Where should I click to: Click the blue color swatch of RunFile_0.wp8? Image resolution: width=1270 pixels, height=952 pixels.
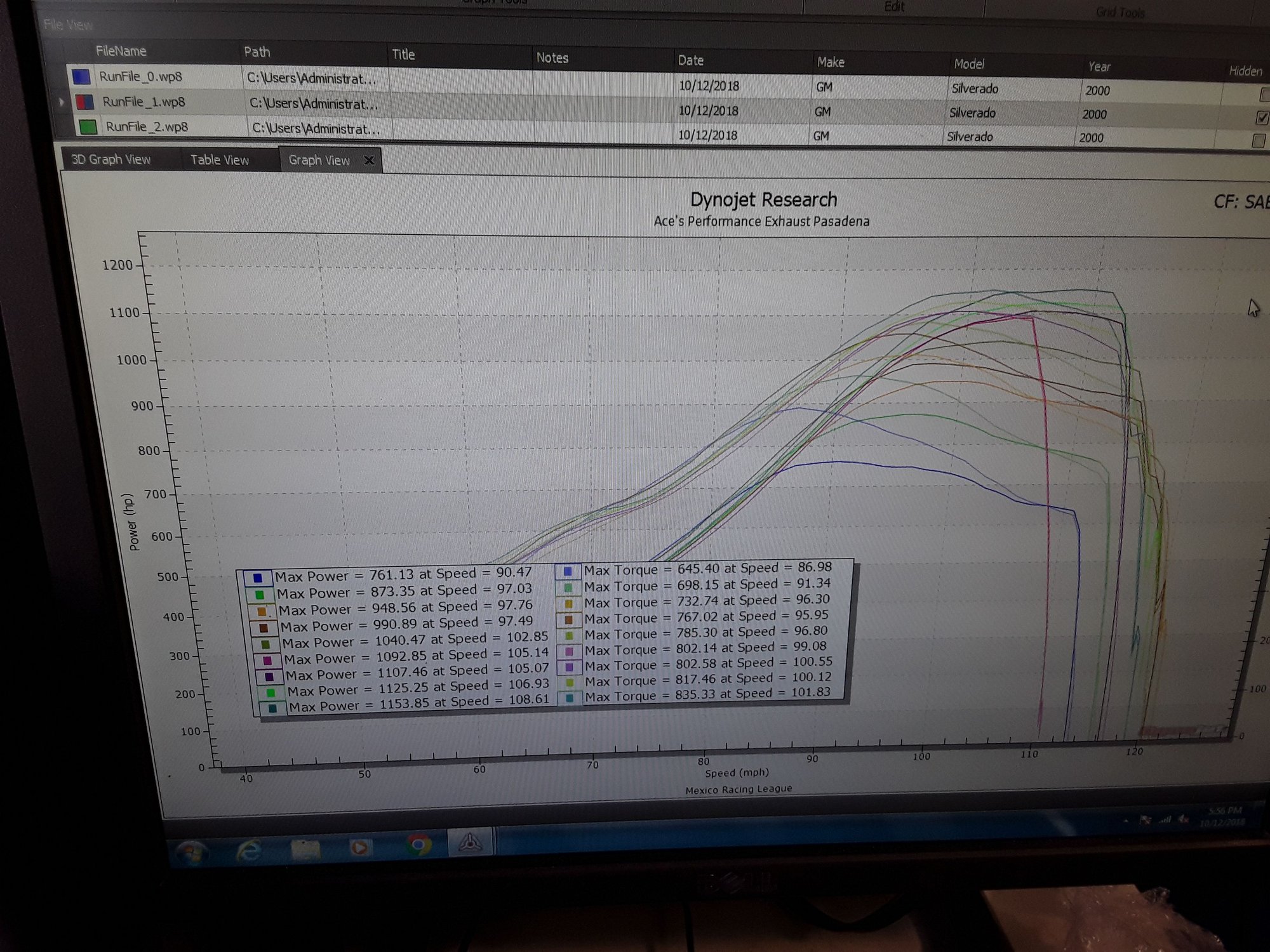click(x=81, y=77)
